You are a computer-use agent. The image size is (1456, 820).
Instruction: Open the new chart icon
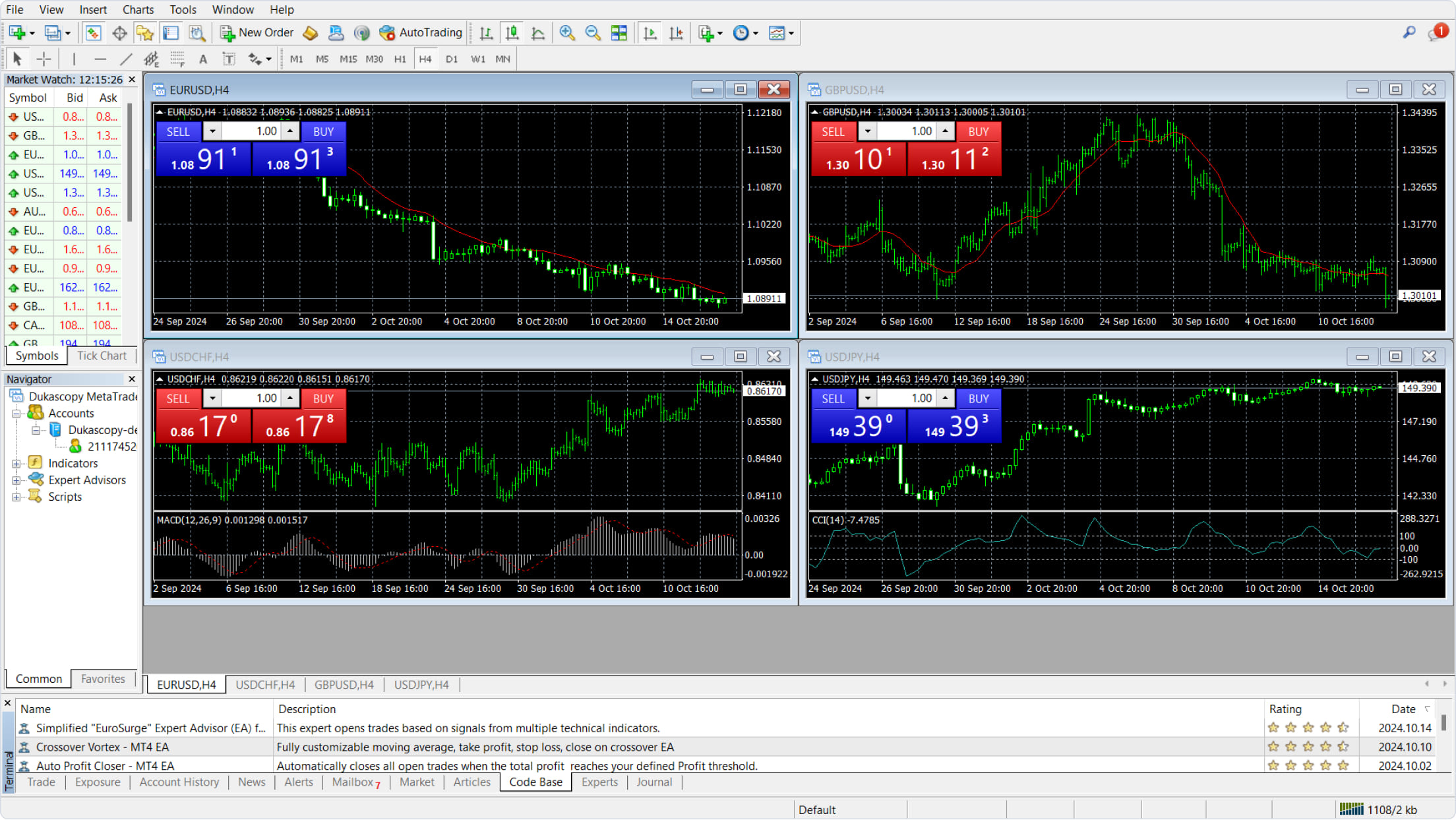16,32
